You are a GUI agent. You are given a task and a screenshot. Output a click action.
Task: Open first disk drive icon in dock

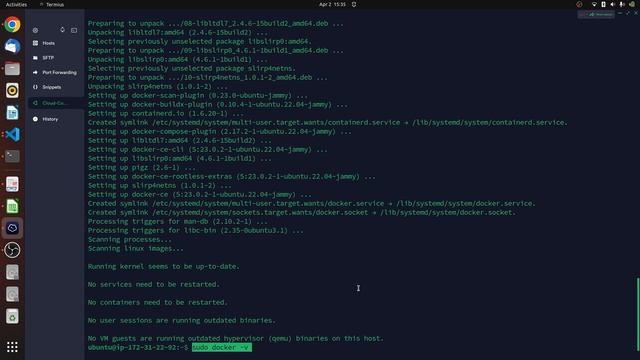(12, 272)
